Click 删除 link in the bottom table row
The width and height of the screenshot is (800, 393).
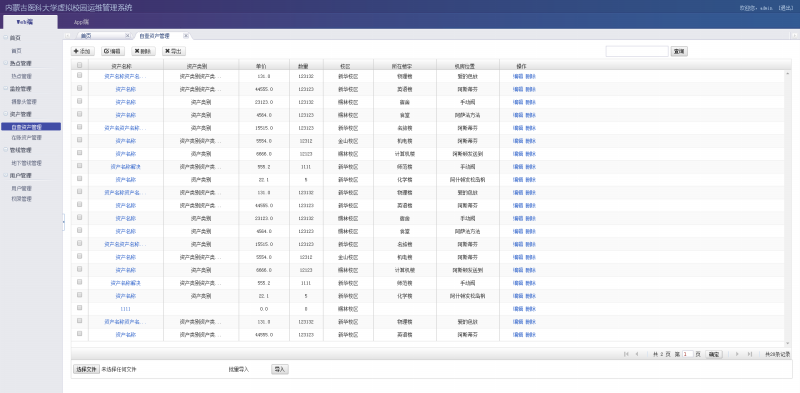(x=531, y=335)
